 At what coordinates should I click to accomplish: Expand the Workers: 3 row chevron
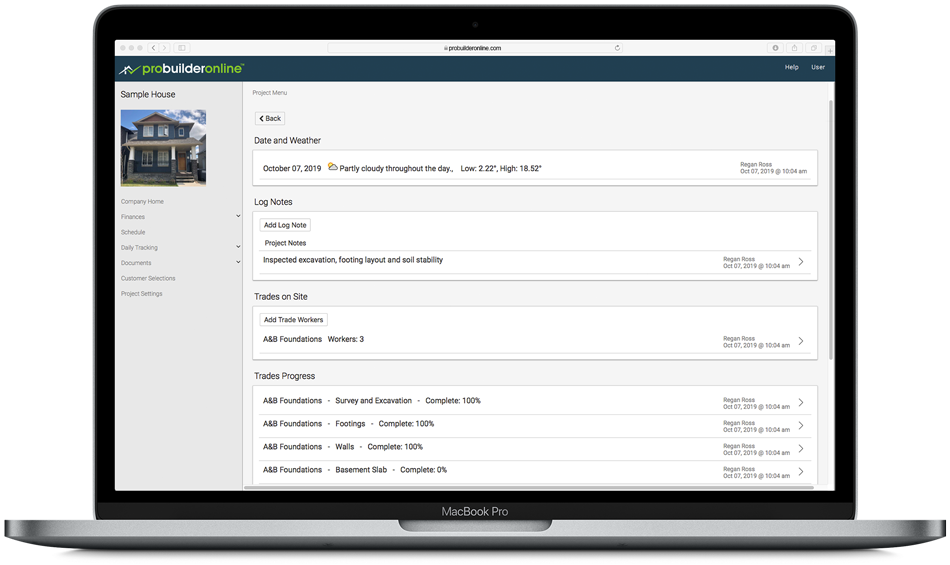coord(801,341)
